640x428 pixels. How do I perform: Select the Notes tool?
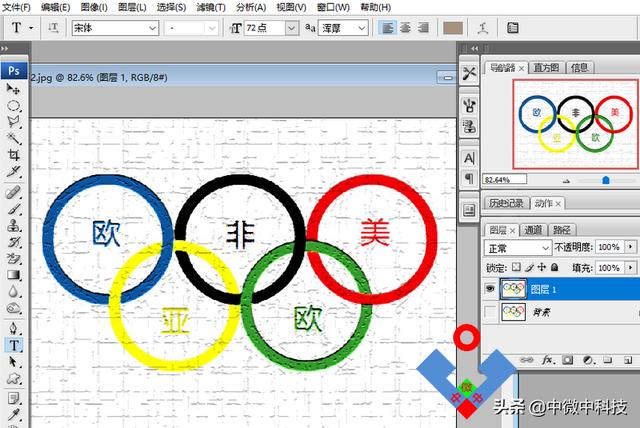pyautogui.click(x=13, y=398)
